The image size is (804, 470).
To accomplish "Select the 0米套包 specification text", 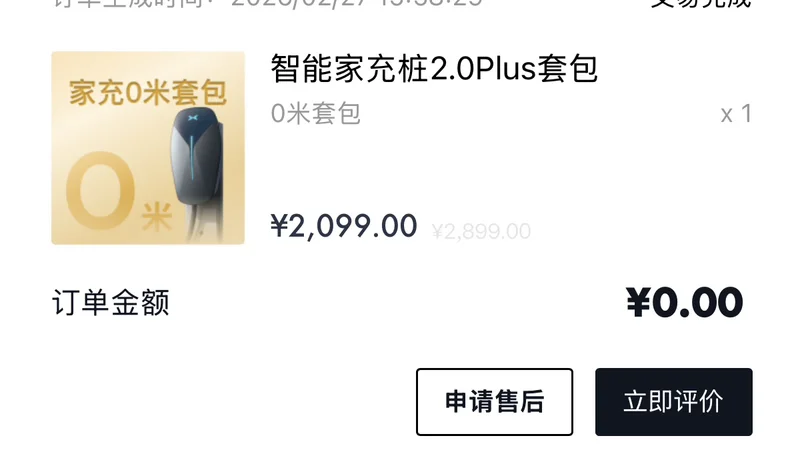I will [316, 113].
